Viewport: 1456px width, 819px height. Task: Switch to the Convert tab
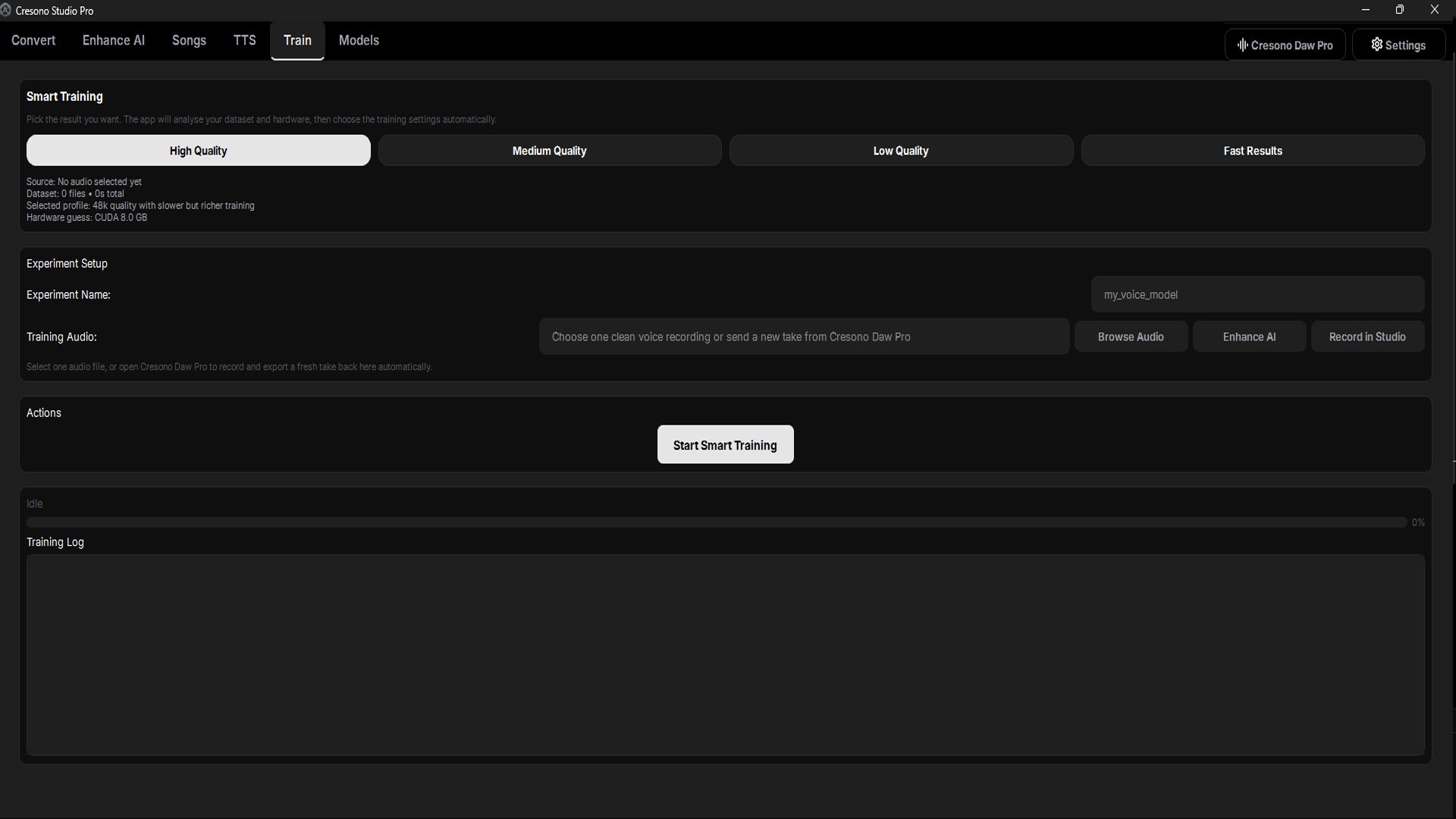(33, 40)
